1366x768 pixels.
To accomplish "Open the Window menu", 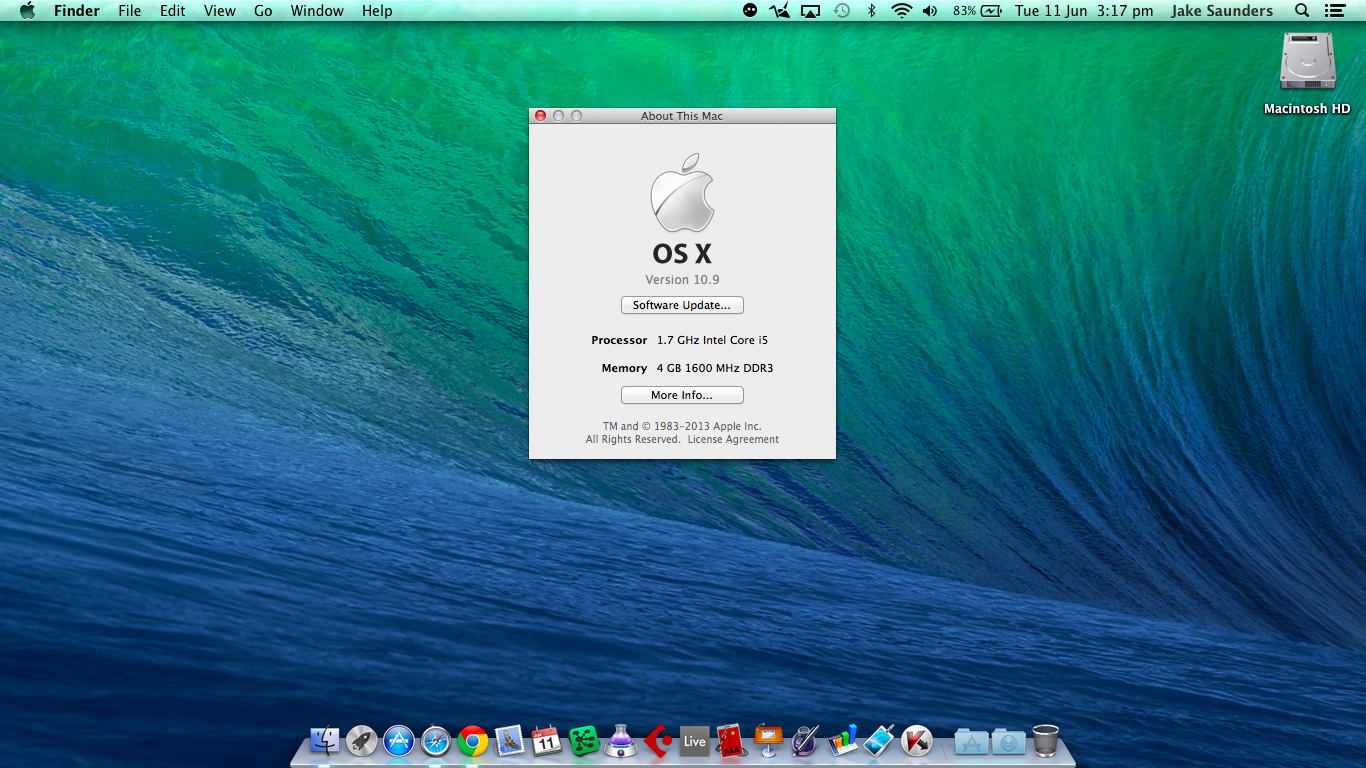I will click(317, 11).
